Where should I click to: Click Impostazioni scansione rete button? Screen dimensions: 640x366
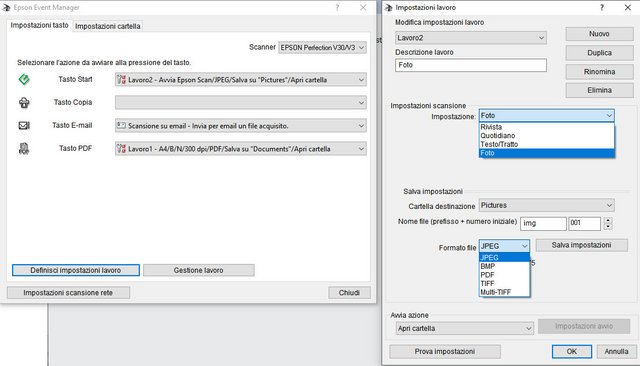coord(68,293)
